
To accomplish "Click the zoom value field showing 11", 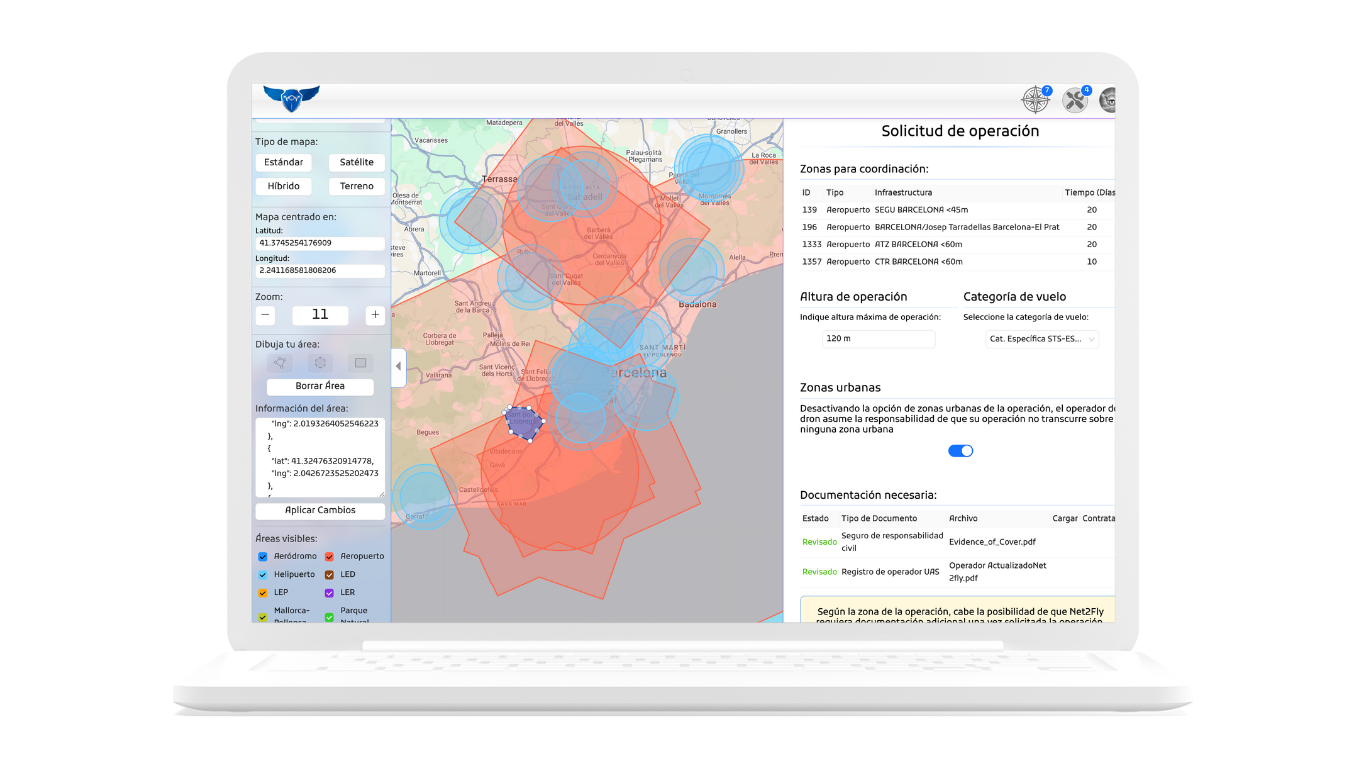I will click(320, 315).
